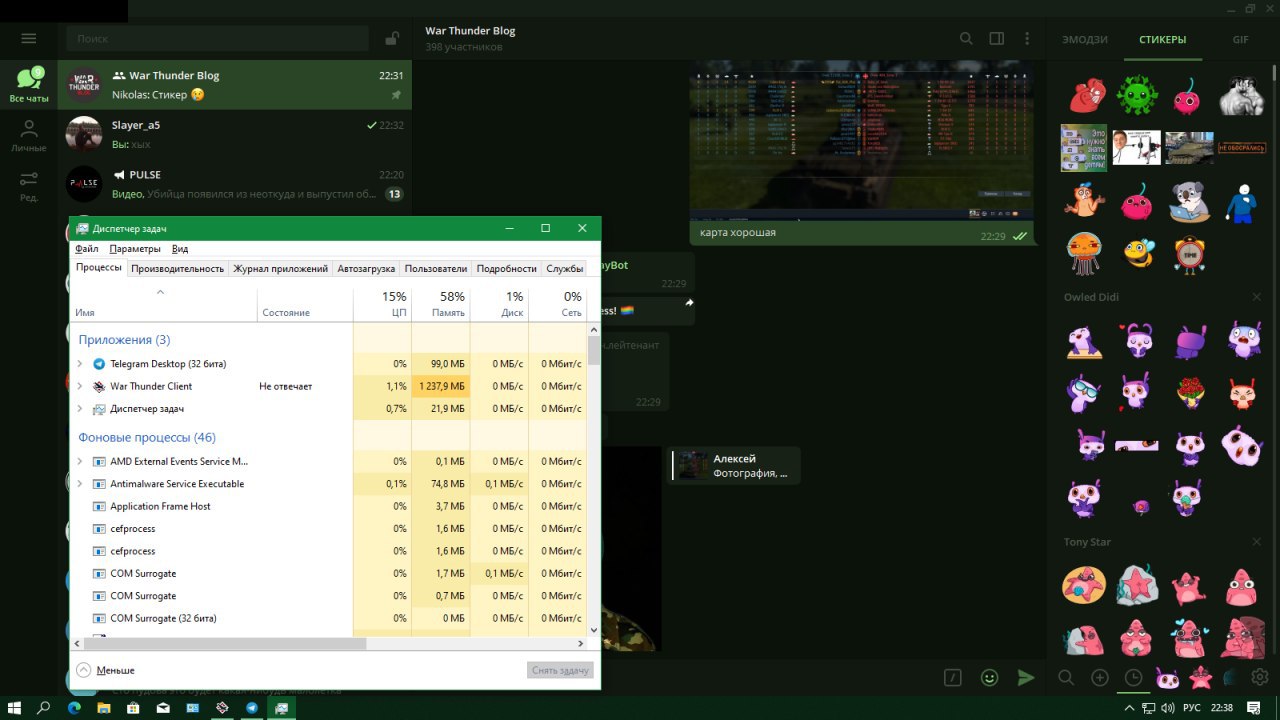Open the Telegram hamburger main menu

point(28,38)
